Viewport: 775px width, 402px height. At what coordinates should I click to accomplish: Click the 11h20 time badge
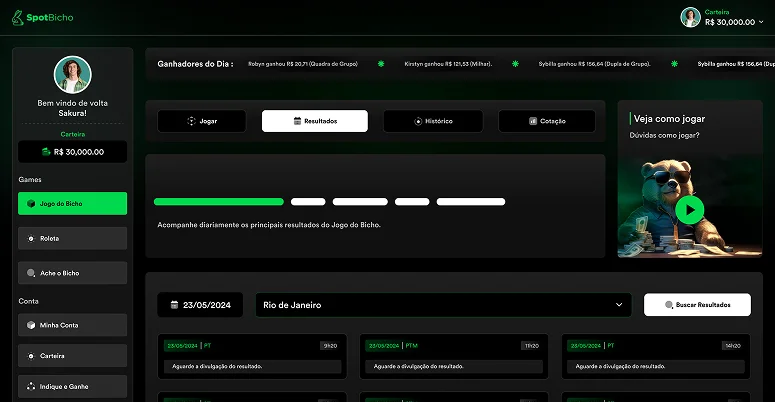(532, 346)
